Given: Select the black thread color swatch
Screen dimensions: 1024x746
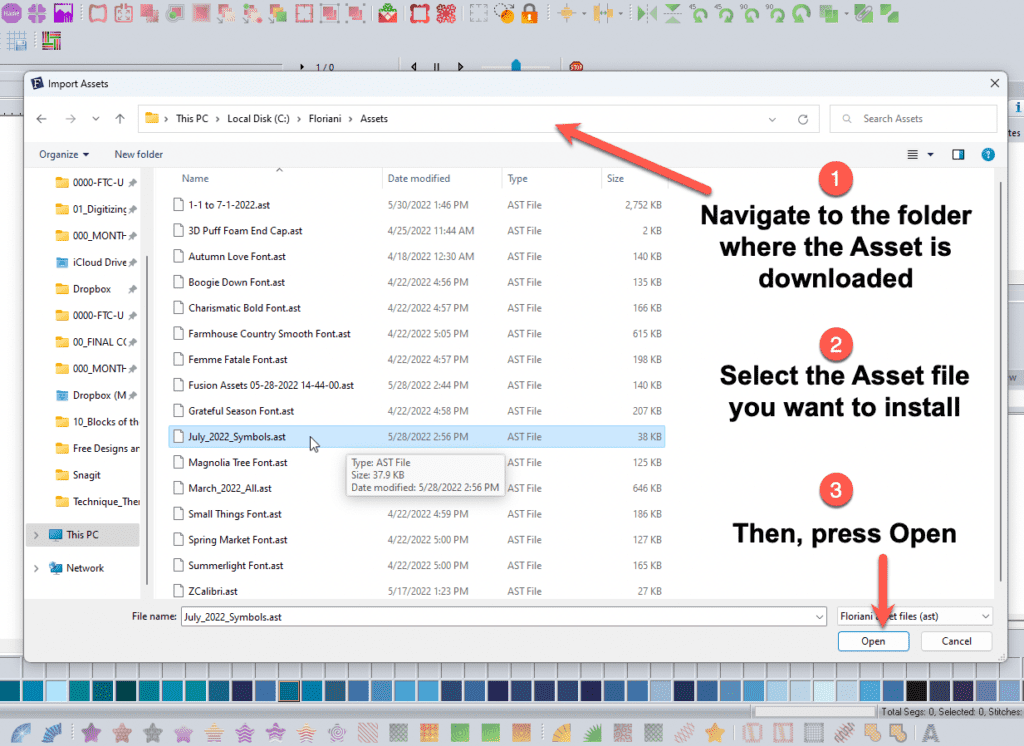Looking at the screenshot, I should click(x=916, y=690).
